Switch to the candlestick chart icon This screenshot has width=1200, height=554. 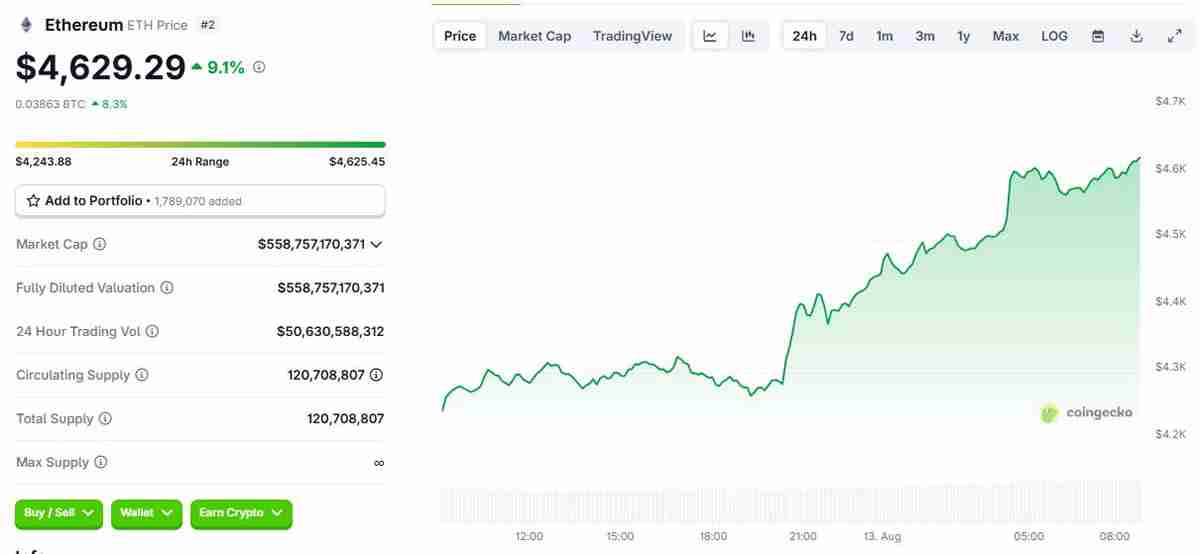click(748, 36)
